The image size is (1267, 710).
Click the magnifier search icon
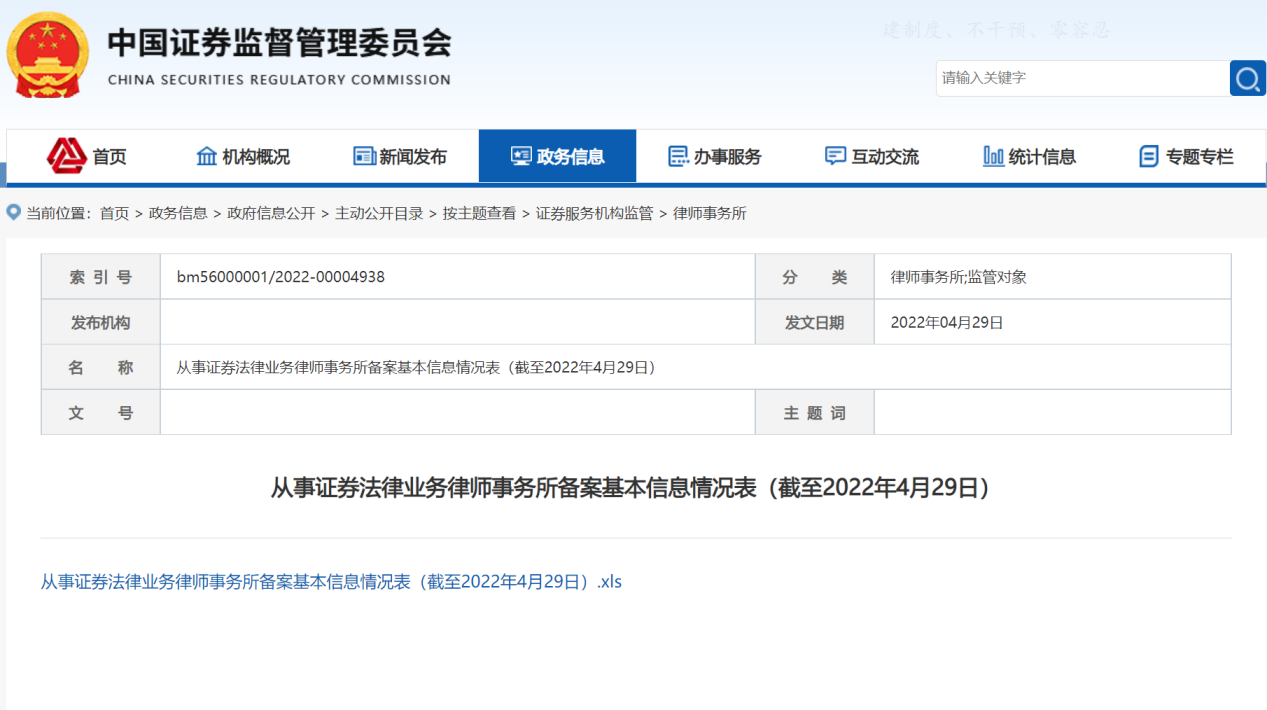[x=1247, y=77]
